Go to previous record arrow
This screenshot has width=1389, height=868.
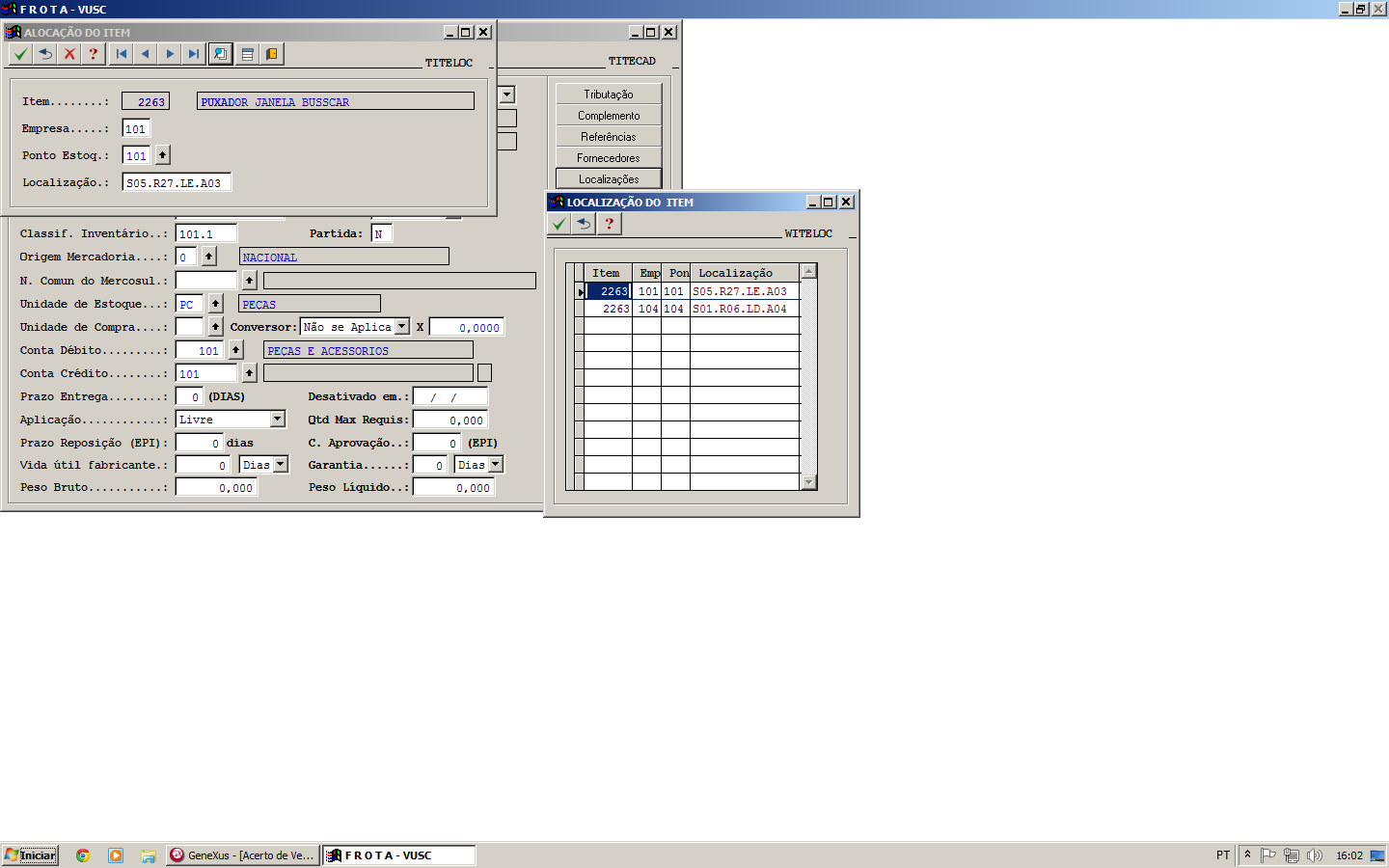pos(146,54)
